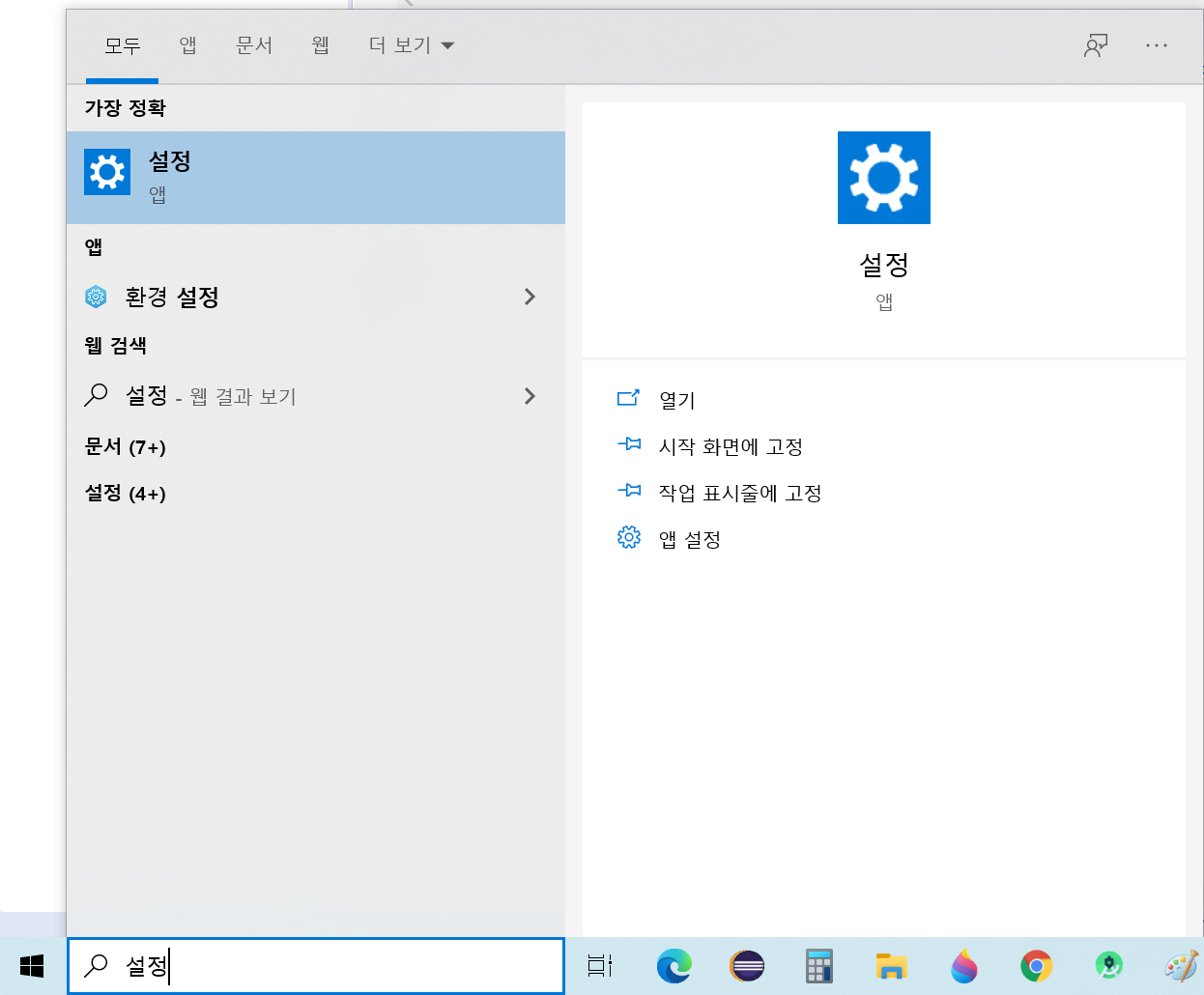Screen dimensions: 1204x995
Task: Click 열기 to open Settings
Action: tap(676, 400)
